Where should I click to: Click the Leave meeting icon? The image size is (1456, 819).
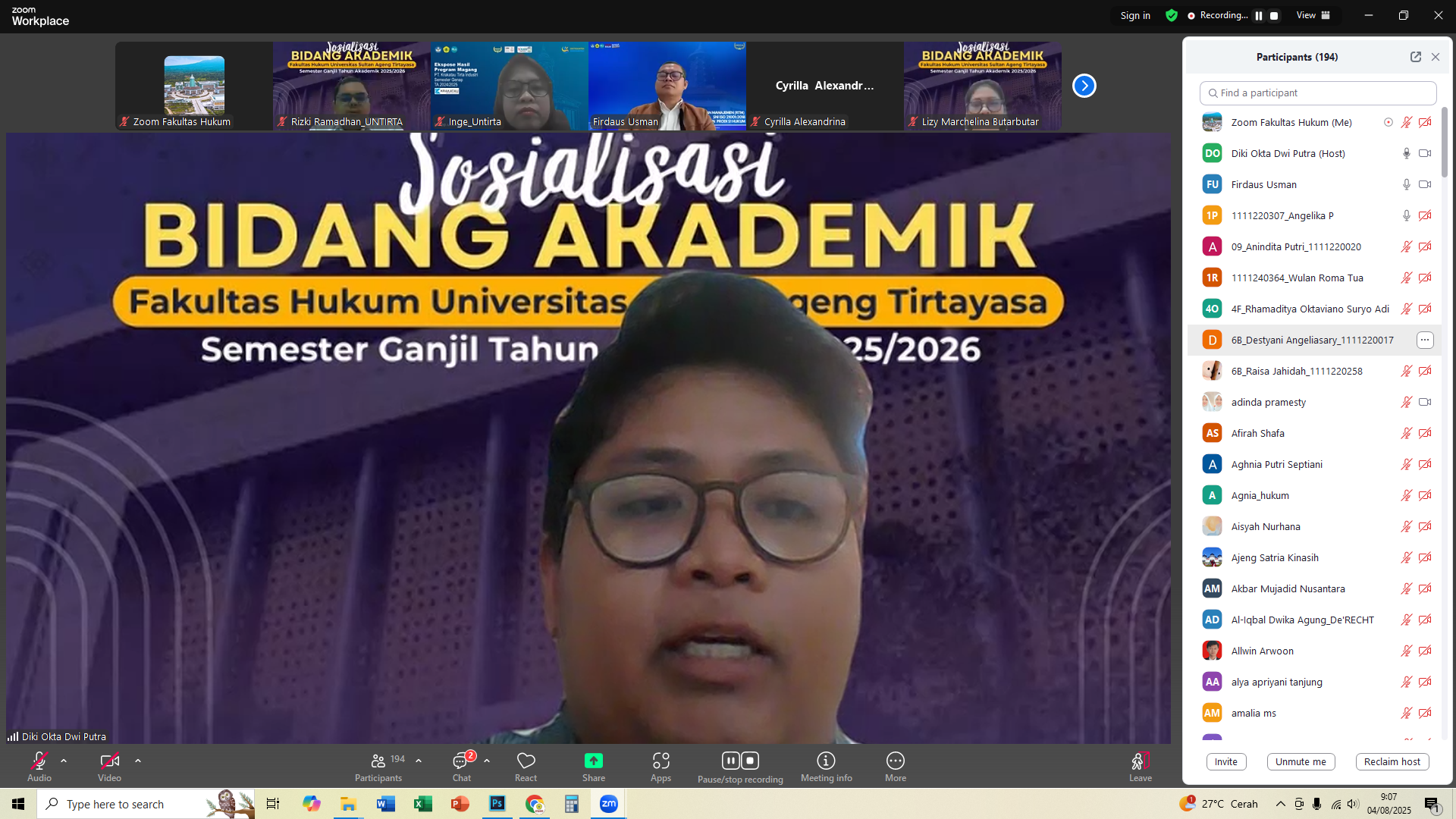[1141, 761]
